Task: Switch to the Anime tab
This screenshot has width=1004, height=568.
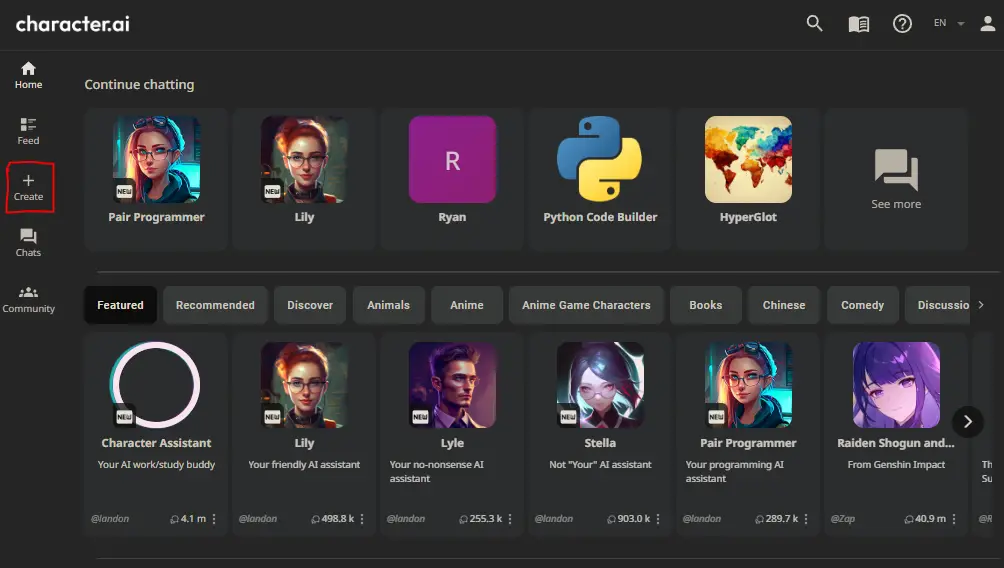Action: pyautogui.click(x=466, y=305)
